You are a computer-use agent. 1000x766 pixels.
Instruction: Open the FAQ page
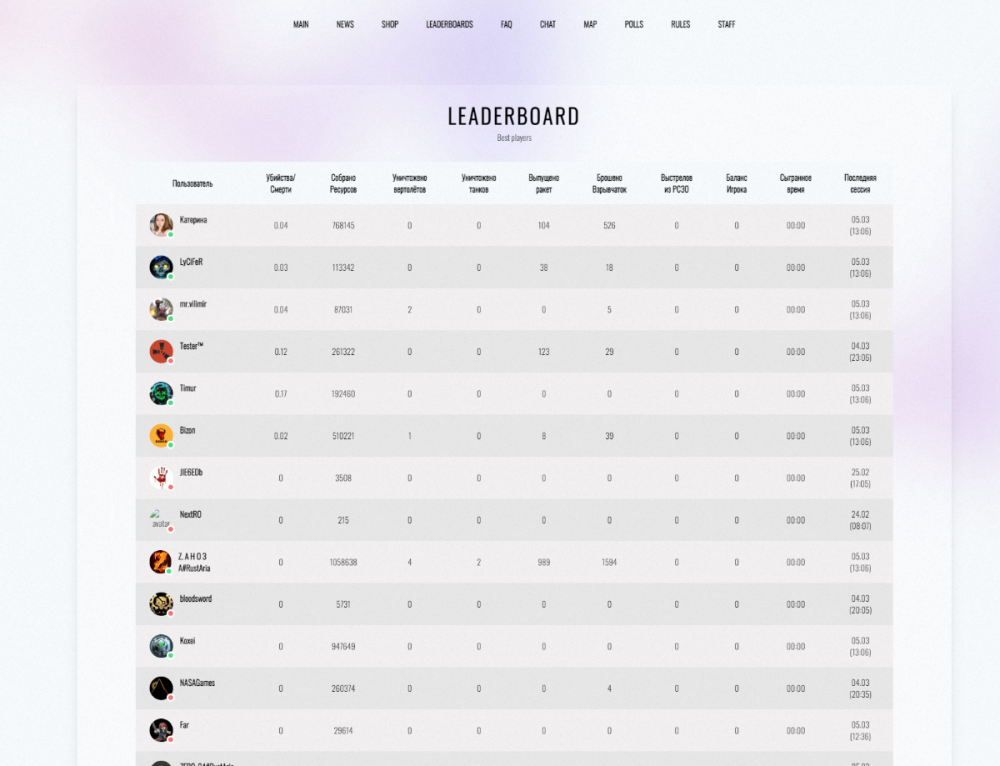click(x=506, y=24)
